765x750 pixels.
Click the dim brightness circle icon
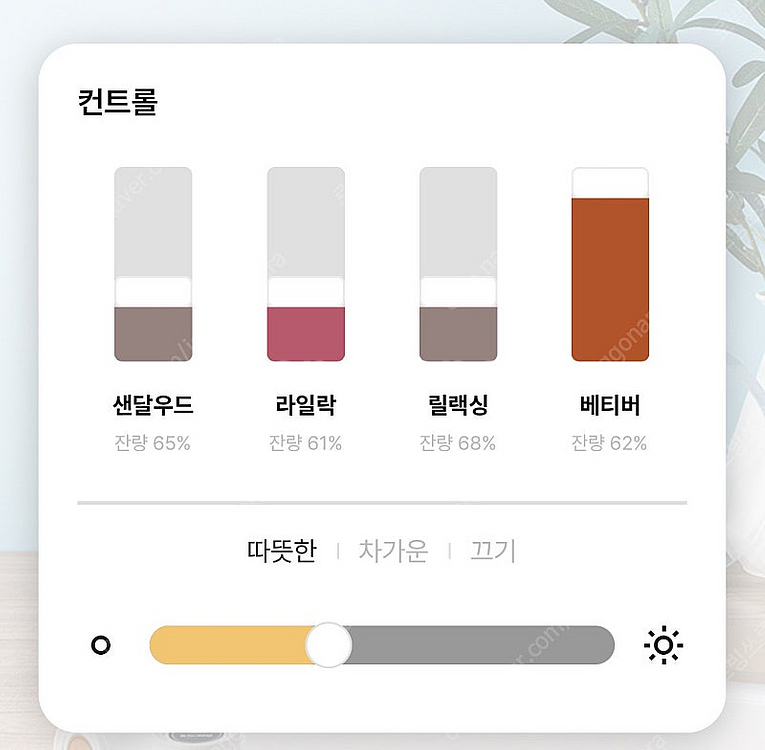click(100, 645)
